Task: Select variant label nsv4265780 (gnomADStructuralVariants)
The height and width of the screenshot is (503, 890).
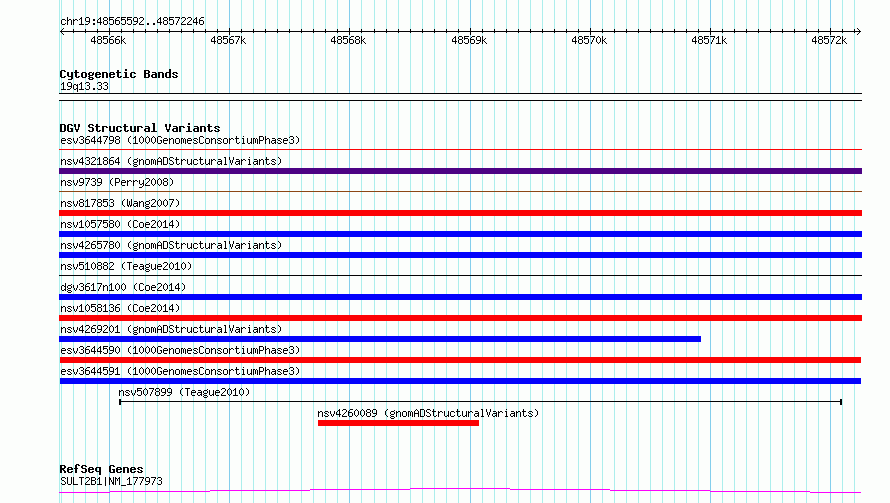Action: [171, 245]
